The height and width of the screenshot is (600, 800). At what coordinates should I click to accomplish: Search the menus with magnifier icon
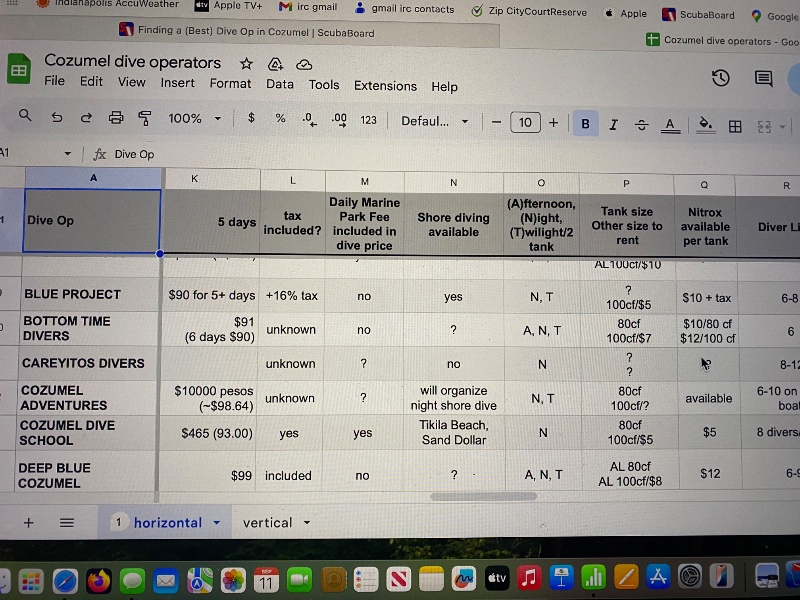pyautogui.click(x=25, y=117)
